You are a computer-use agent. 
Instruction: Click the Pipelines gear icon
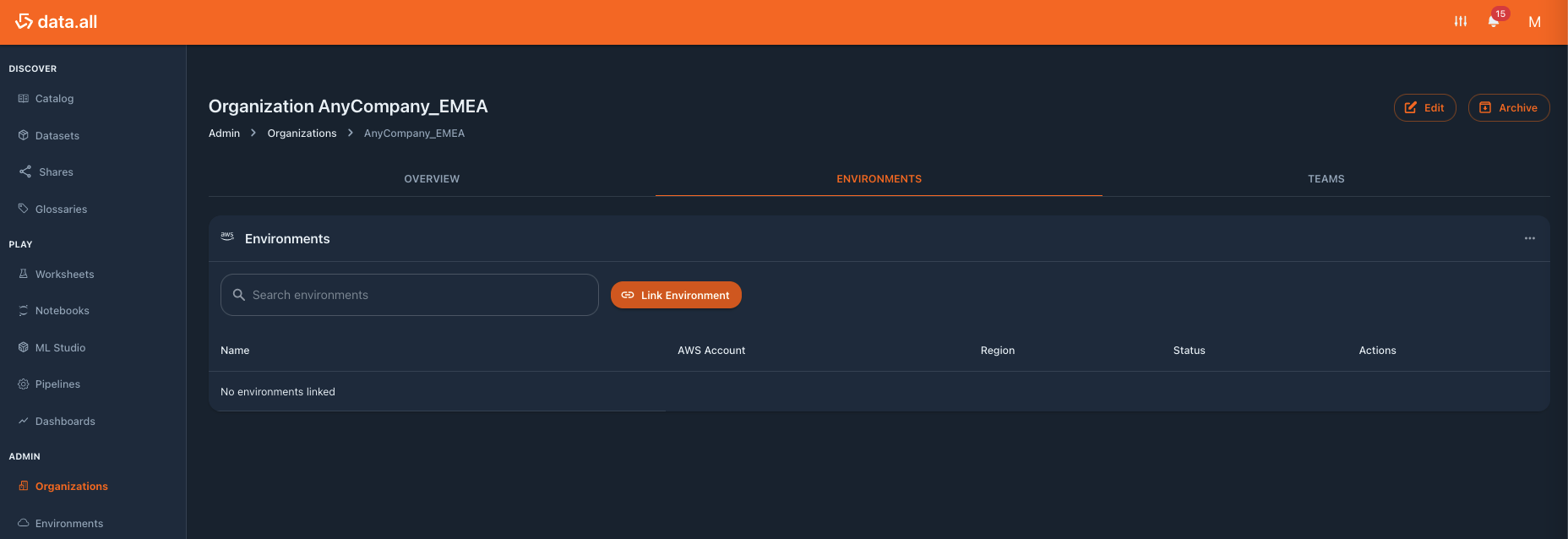coord(24,384)
